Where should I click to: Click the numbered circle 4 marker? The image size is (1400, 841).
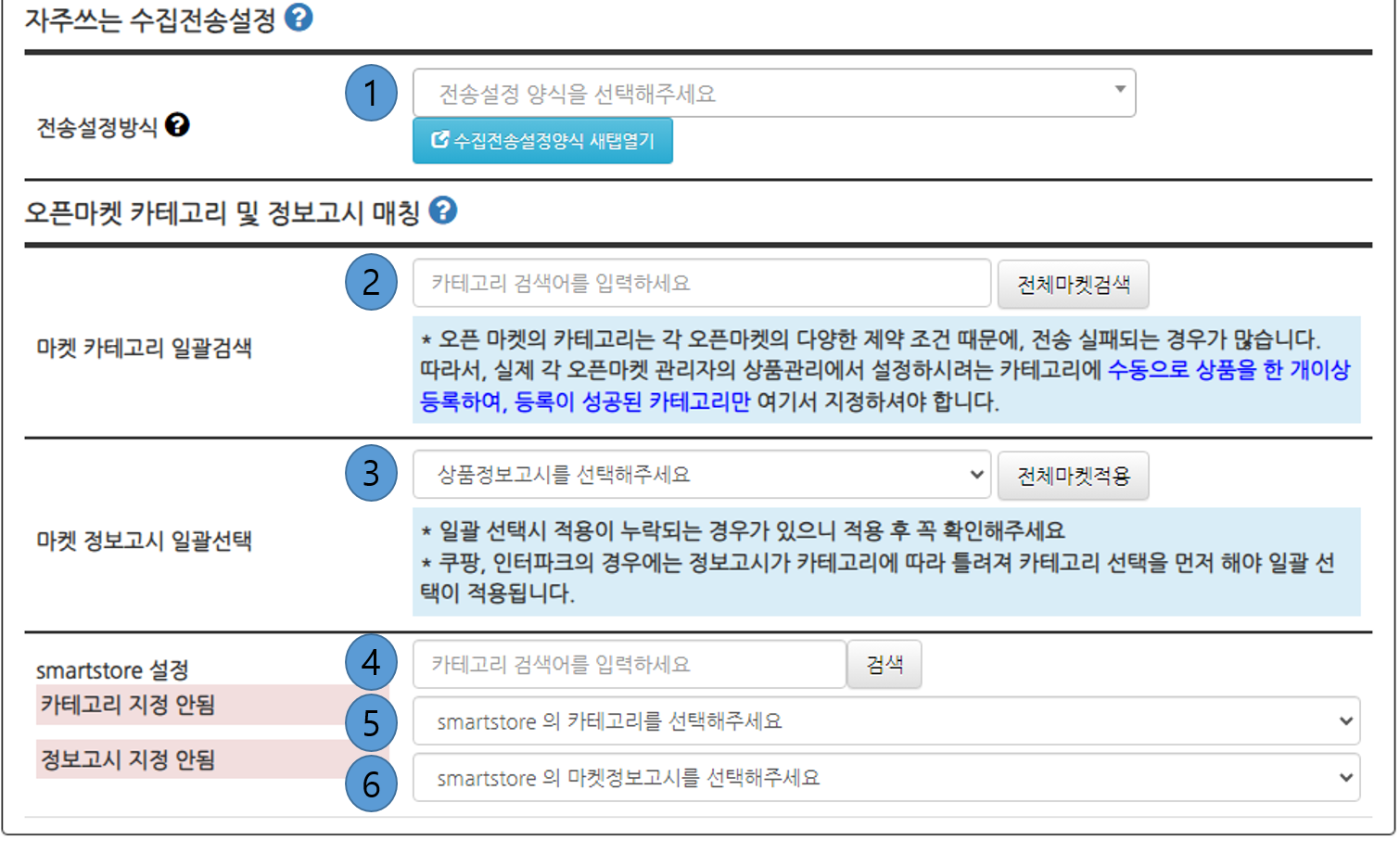point(371,662)
